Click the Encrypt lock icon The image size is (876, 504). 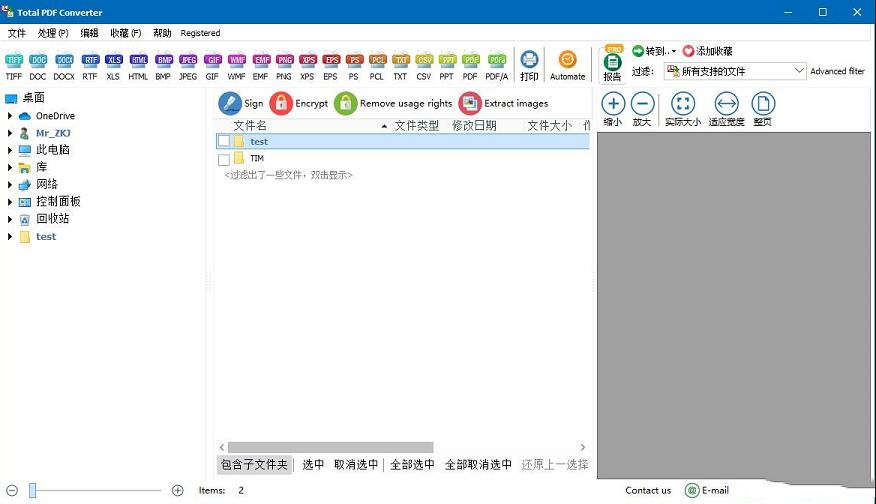coord(281,103)
